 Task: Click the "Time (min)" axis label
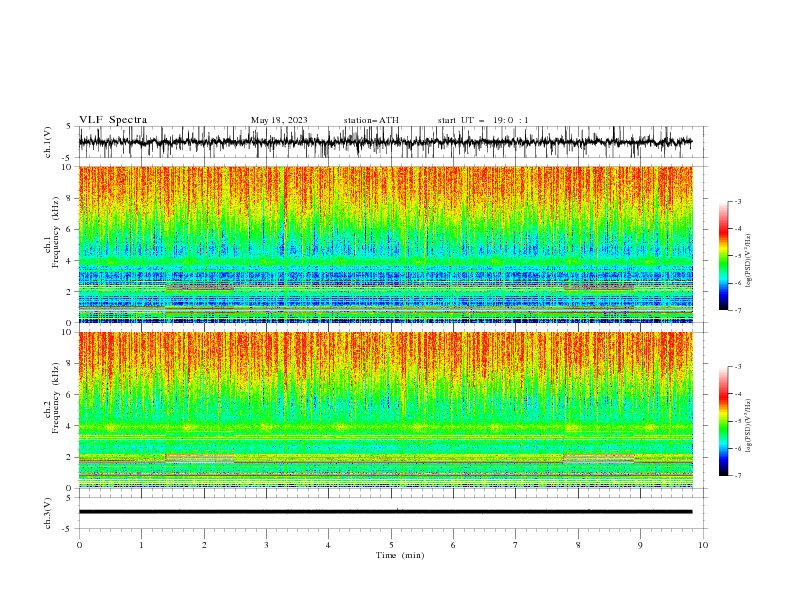coord(400,555)
